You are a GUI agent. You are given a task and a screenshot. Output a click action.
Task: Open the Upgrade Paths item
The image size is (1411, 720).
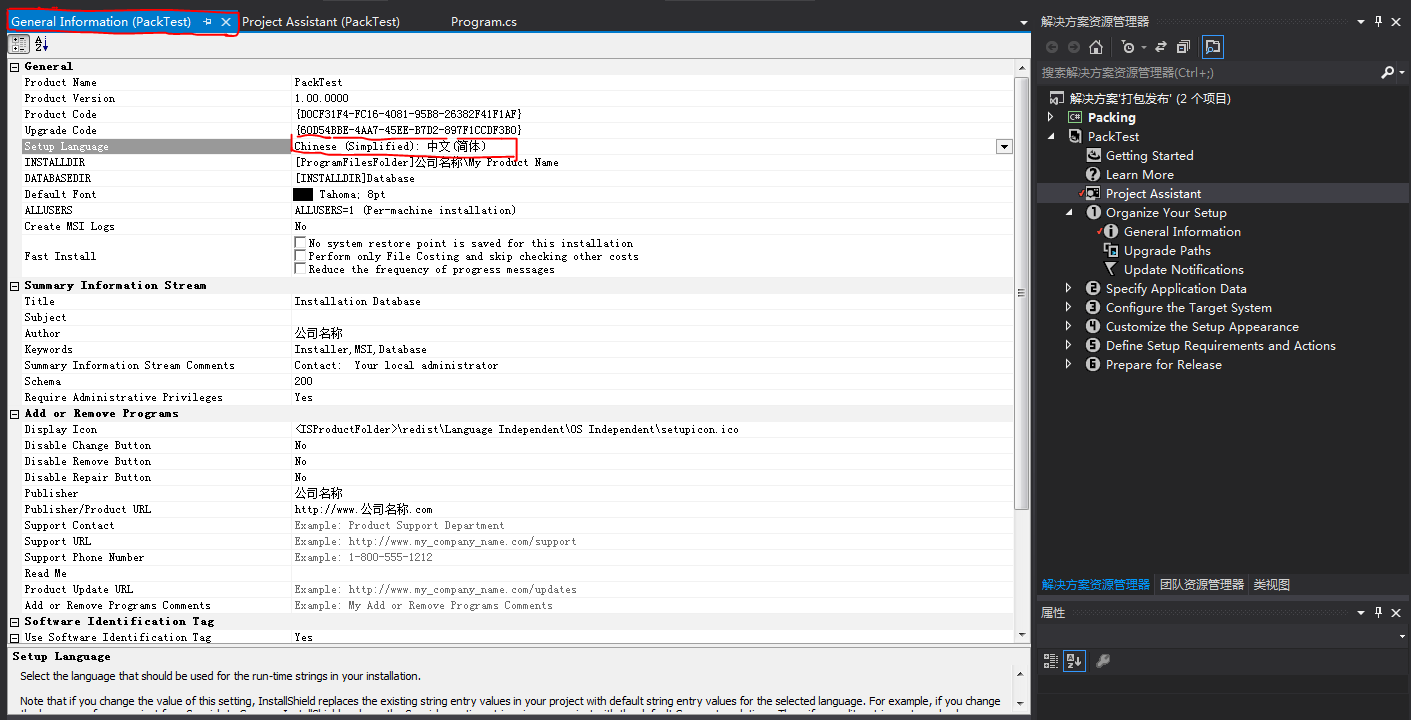click(1165, 250)
